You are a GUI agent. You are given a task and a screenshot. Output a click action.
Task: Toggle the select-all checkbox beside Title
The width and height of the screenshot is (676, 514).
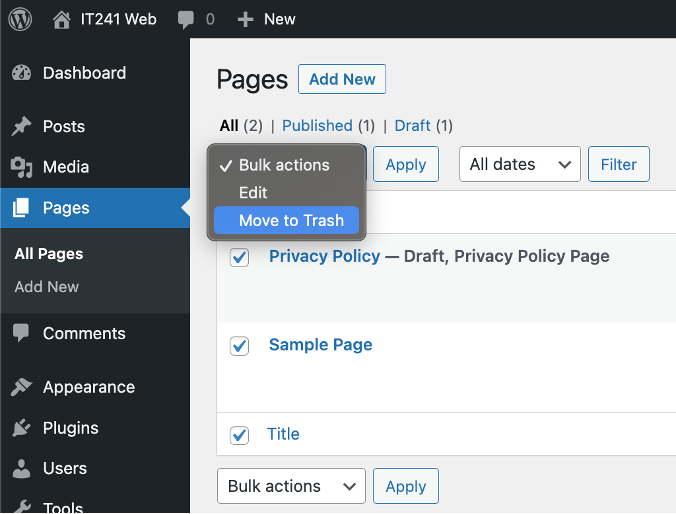point(239,435)
